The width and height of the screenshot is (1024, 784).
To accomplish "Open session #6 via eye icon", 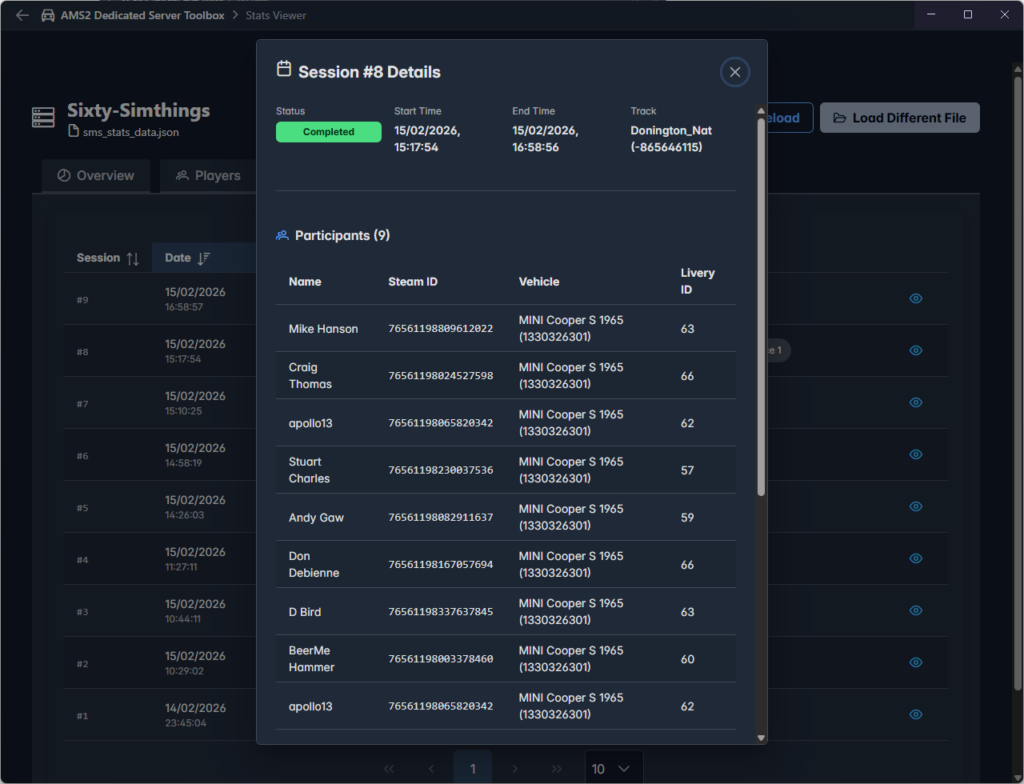I will click(915, 454).
